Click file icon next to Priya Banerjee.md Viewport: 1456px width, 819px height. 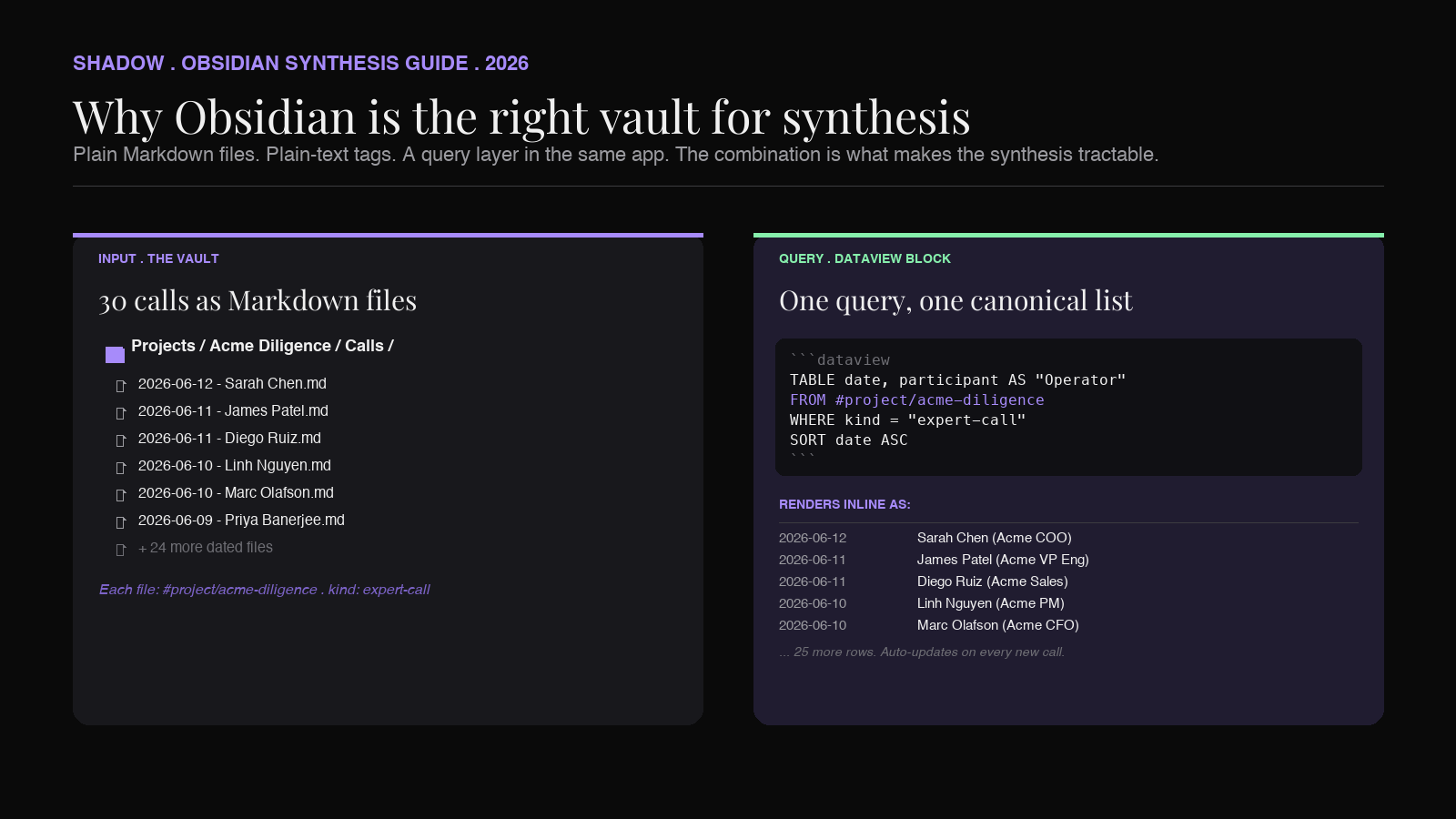121,522
